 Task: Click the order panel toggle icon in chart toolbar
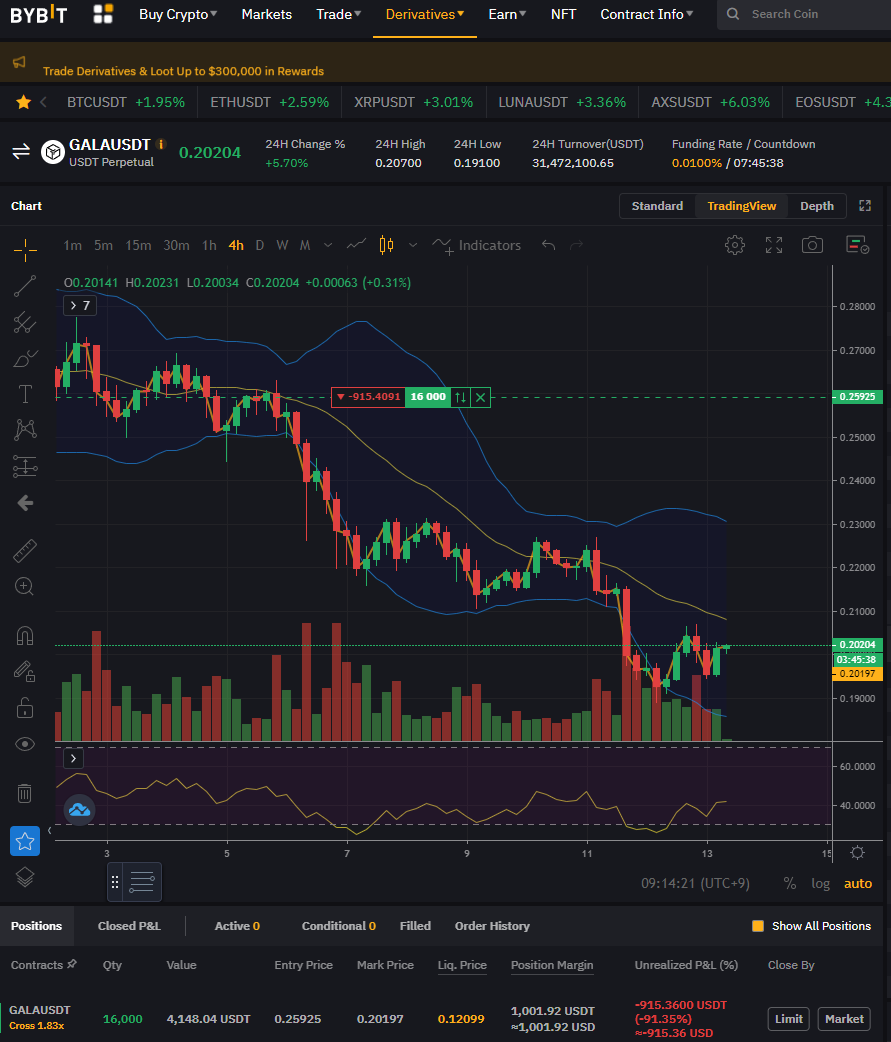(x=857, y=245)
